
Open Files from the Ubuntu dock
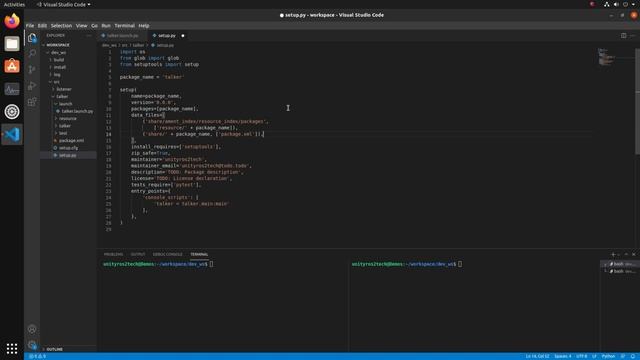(12, 44)
